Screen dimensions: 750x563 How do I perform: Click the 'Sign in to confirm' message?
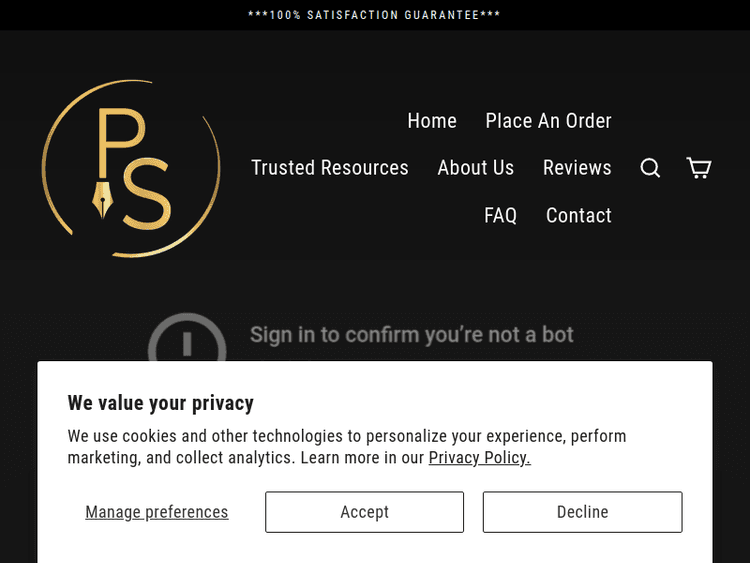(x=411, y=334)
